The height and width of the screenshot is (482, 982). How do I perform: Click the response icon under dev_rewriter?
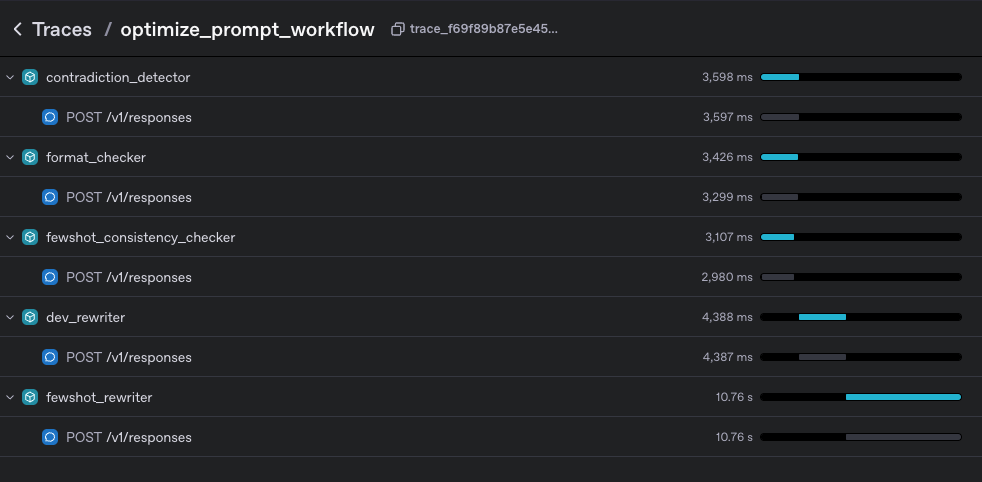[x=50, y=357]
